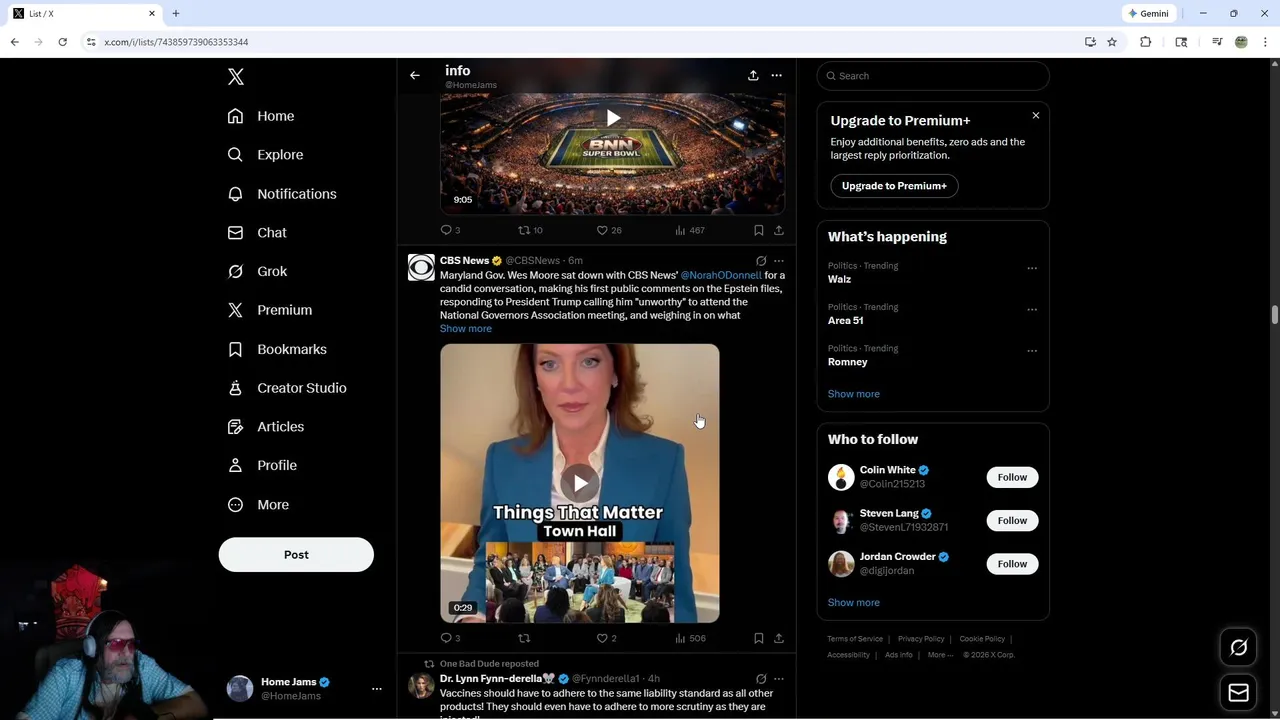Open CBS News profile avatar
Screen dimensions: 1280x720
point(421,267)
